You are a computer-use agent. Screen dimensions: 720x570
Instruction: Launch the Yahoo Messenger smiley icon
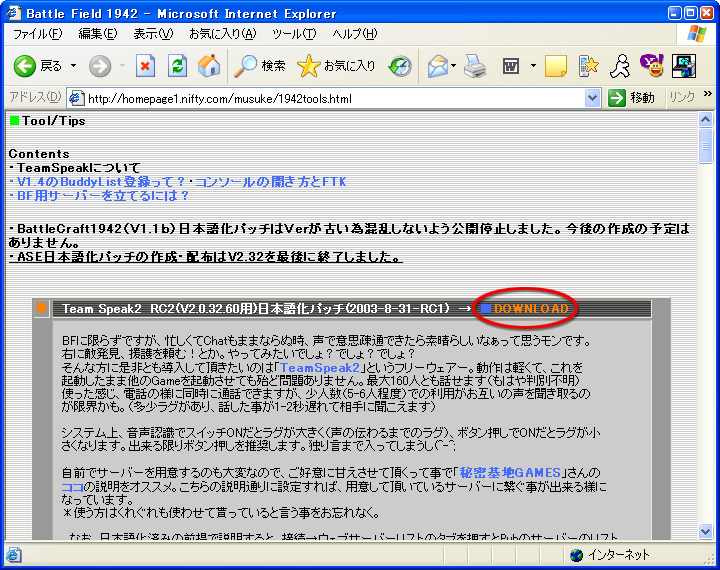(x=652, y=66)
